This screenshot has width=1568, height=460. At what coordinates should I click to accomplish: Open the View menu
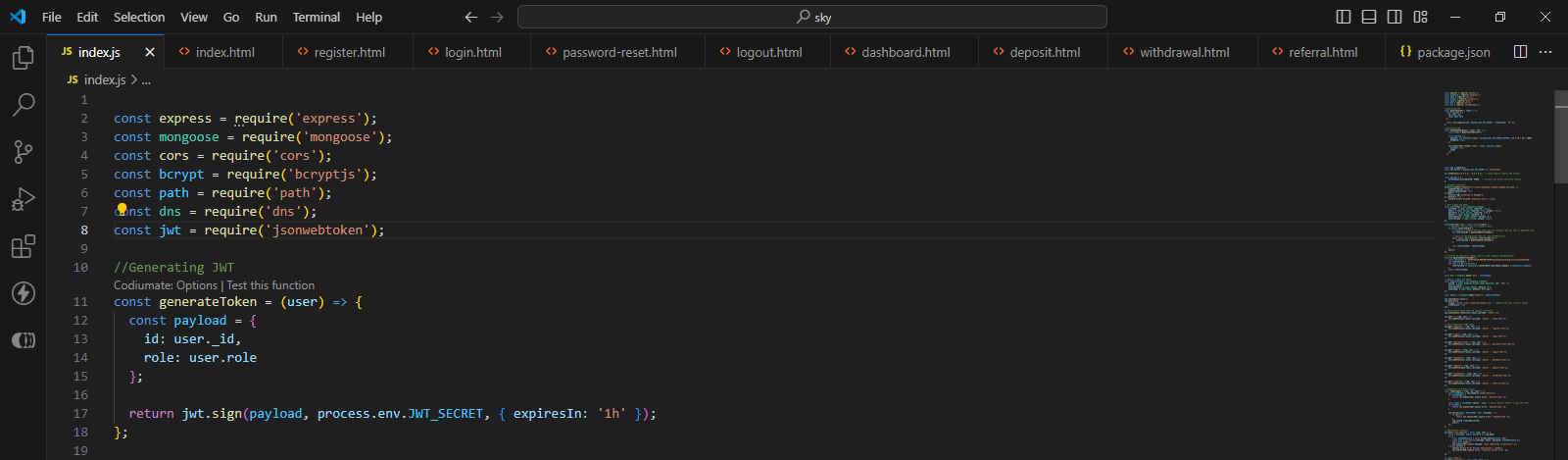pyautogui.click(x=194, y=17)
